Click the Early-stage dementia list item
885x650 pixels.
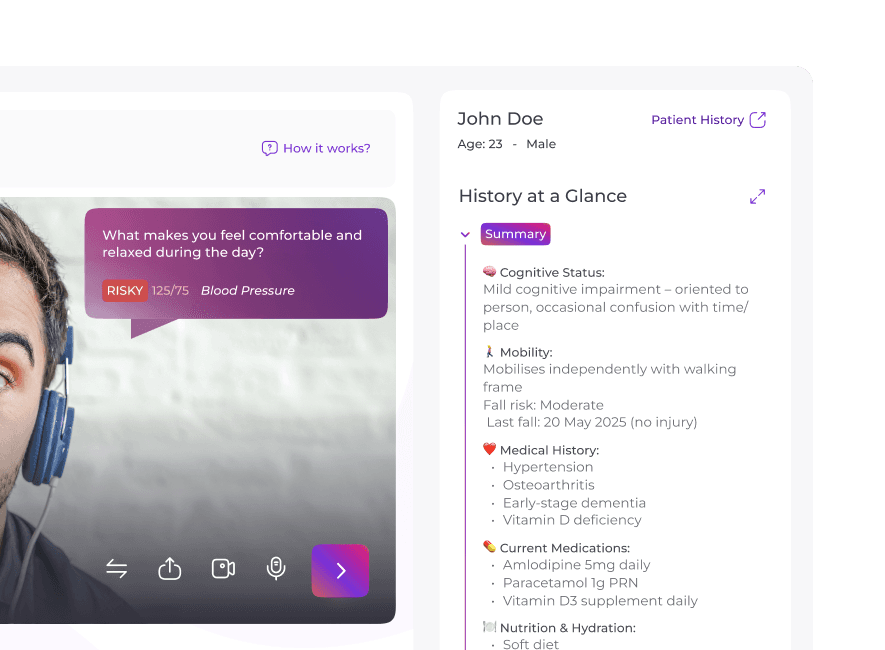click(574, 503)
